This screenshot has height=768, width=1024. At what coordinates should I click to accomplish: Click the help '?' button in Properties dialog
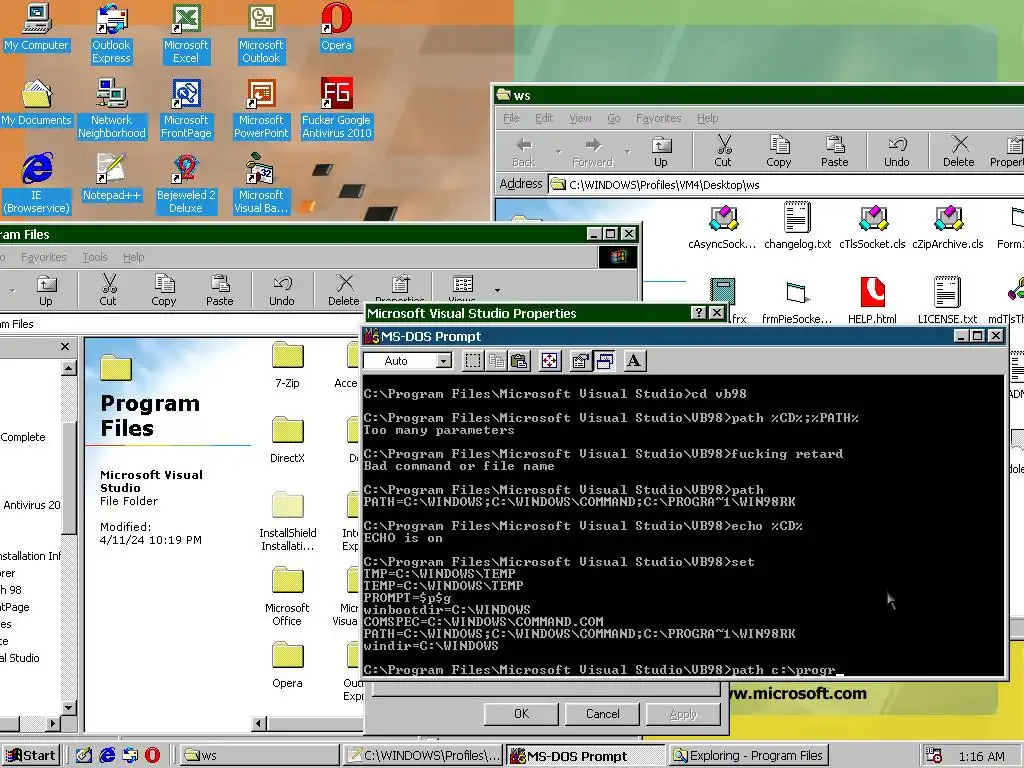point(698,313)
